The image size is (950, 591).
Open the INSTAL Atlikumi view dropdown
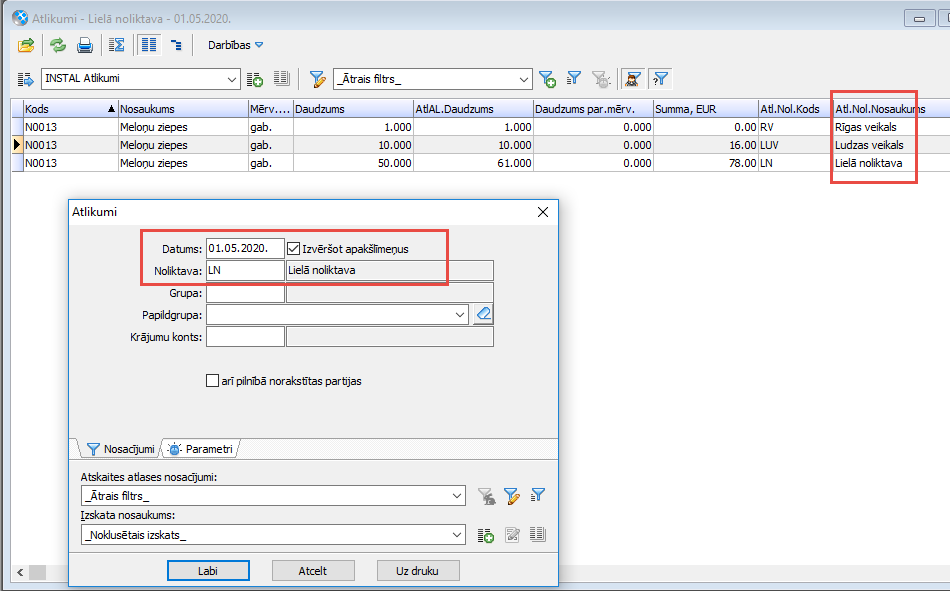[233, 79]
